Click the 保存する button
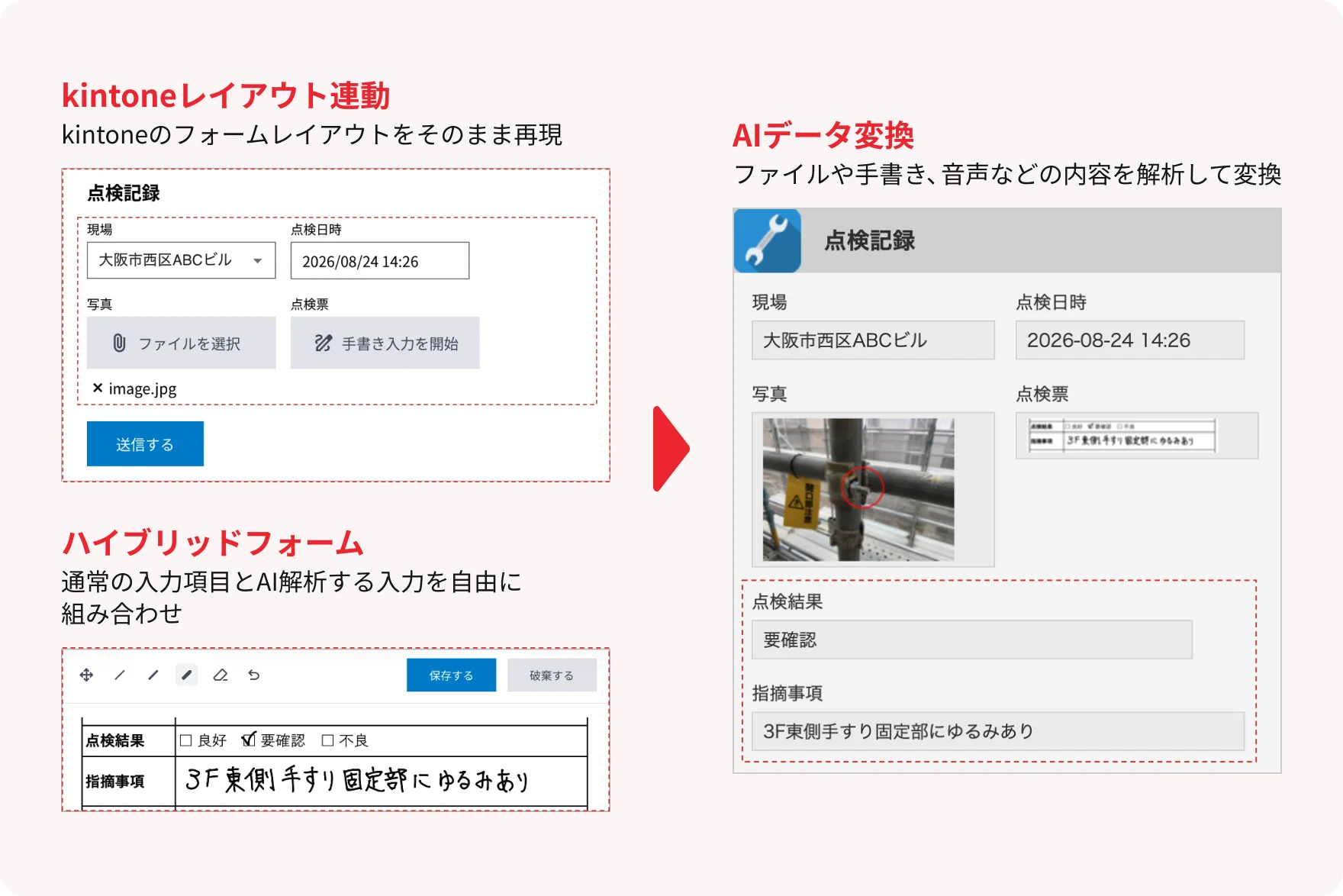 click(x=451, y=675)
